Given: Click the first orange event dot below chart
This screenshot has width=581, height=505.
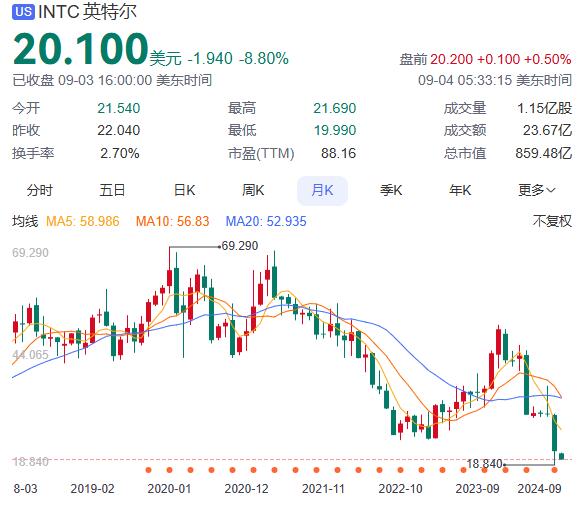Looking at the screenshot, I should click(x=149, y=470).
